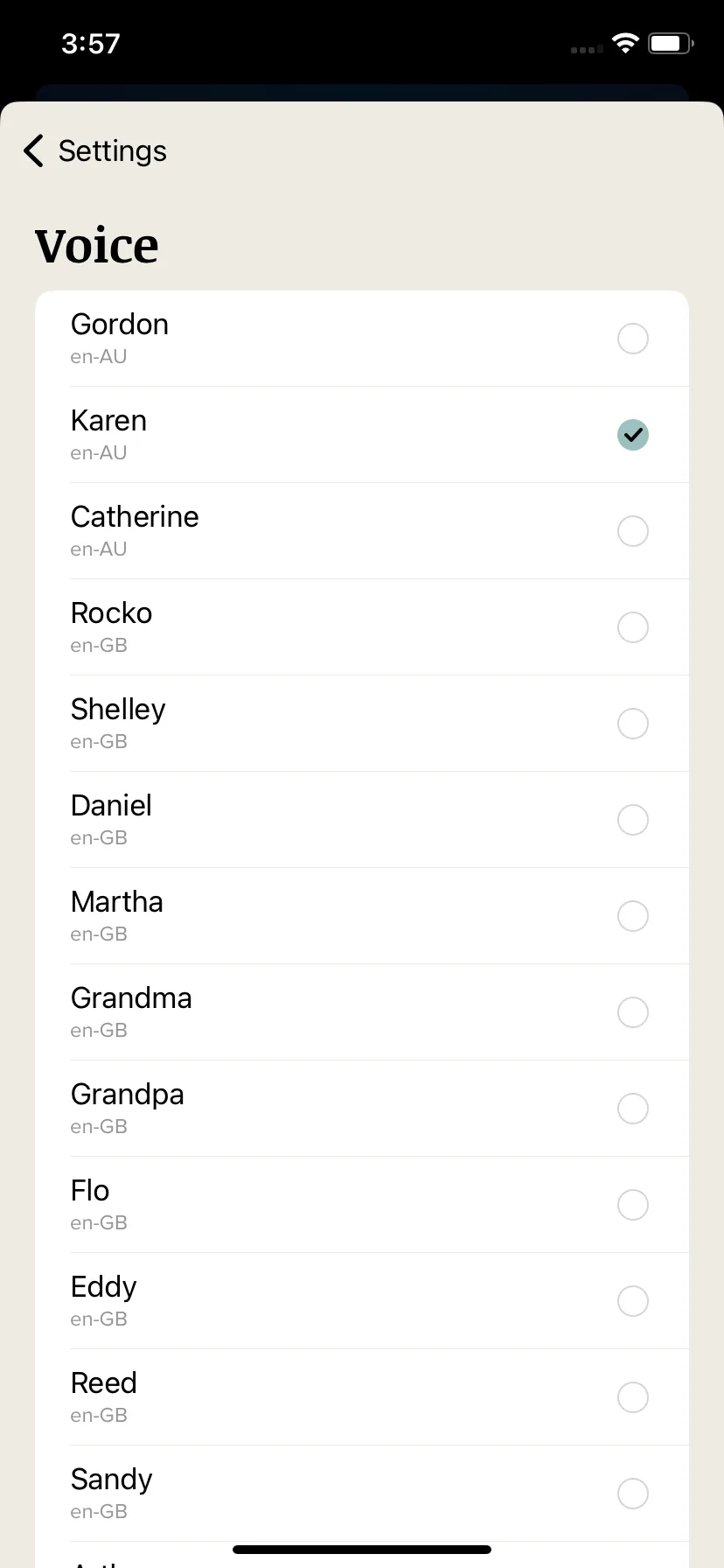The height and width of the screenshot is (1568, 724).
Task: Deselect the checked Karen voice
Action: (x=633, y=435)
